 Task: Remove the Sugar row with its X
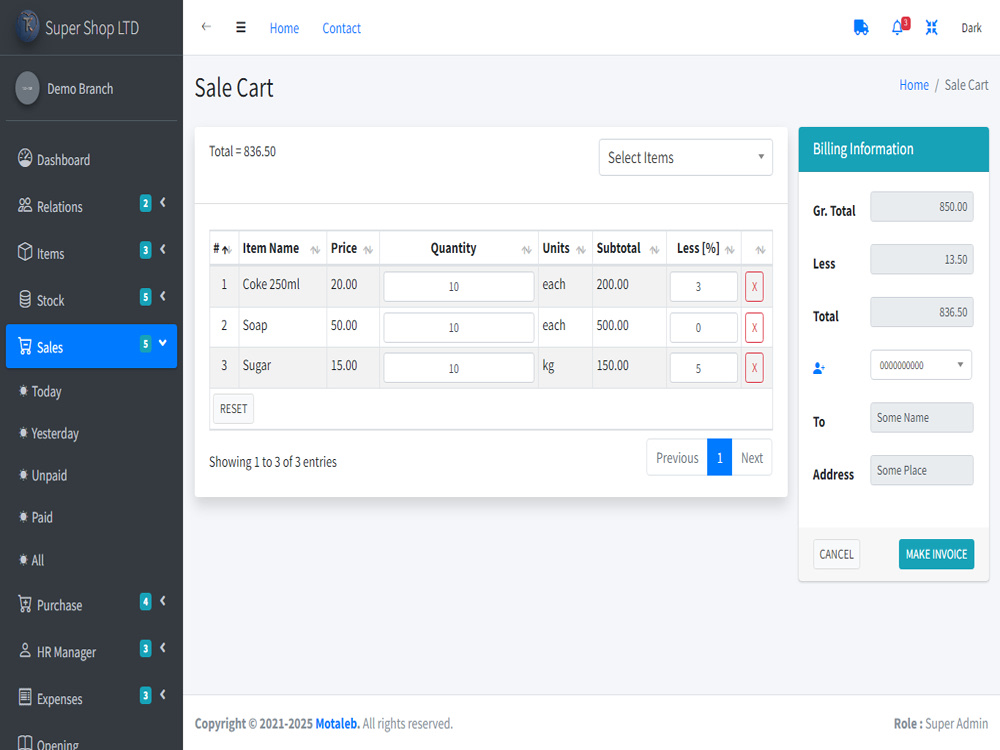click(754, 368)
